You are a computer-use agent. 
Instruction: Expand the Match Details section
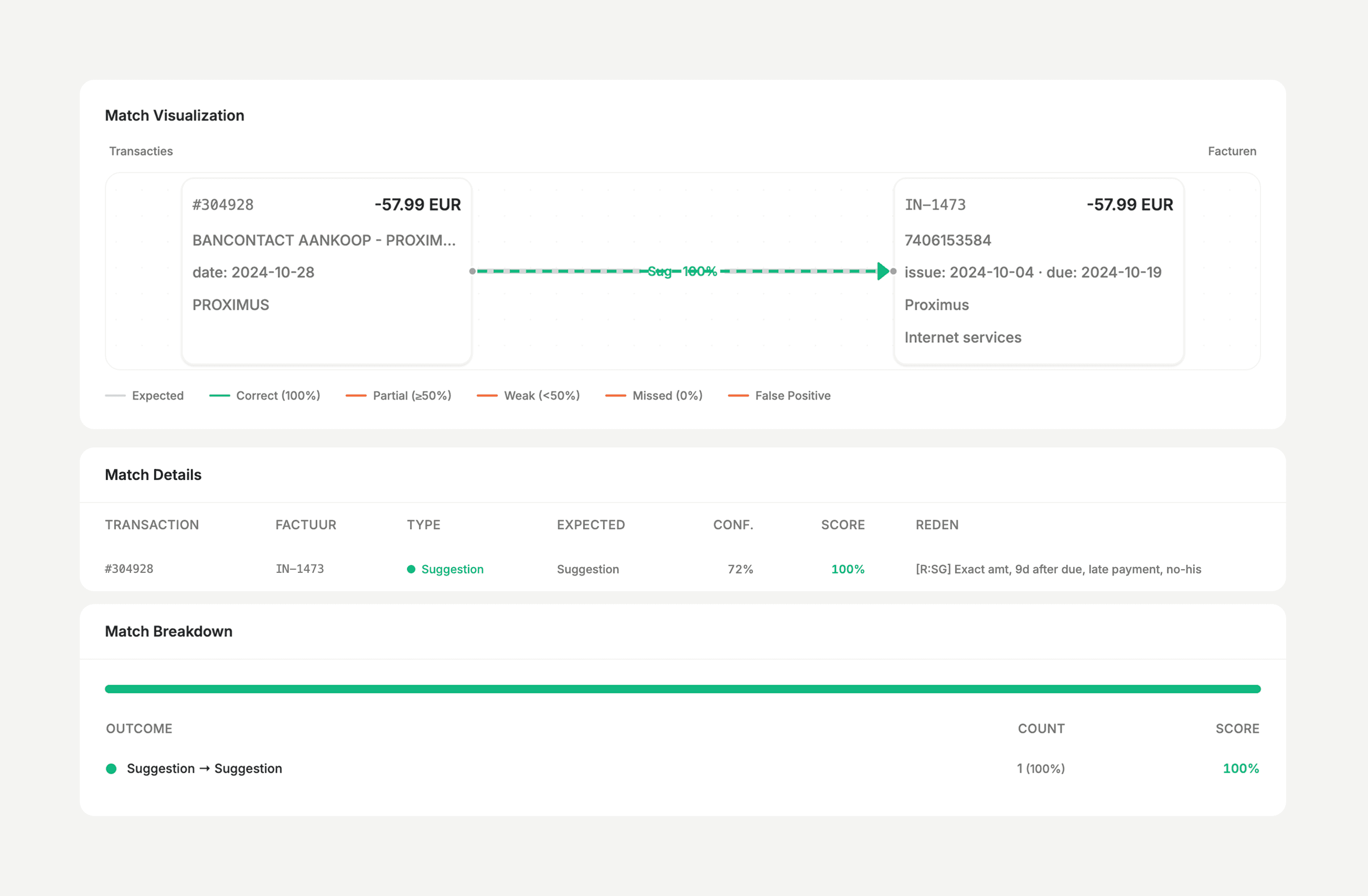coord(153,475)
